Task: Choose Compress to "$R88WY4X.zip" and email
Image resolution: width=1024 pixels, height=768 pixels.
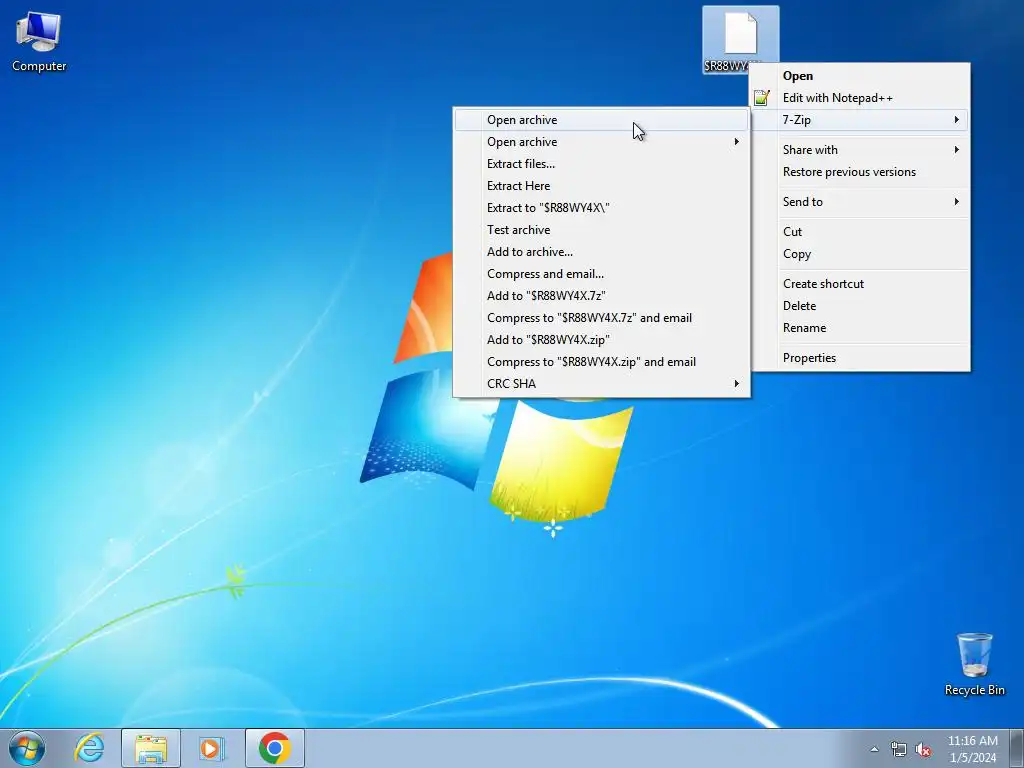Action: click(601, 362)
